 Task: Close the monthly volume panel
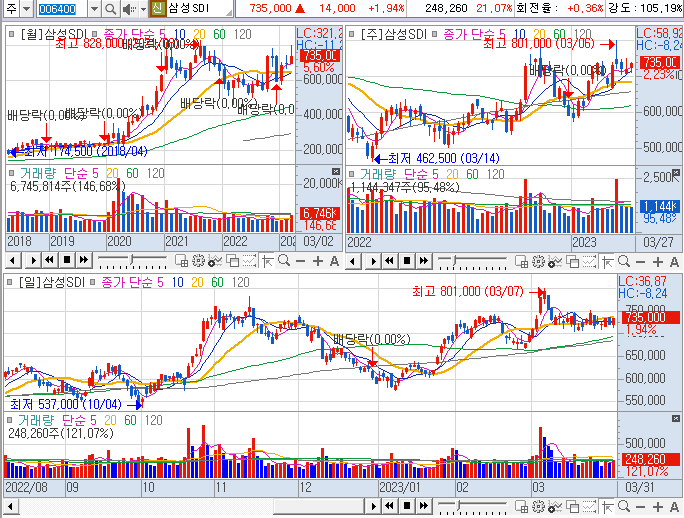coord(335,171)
